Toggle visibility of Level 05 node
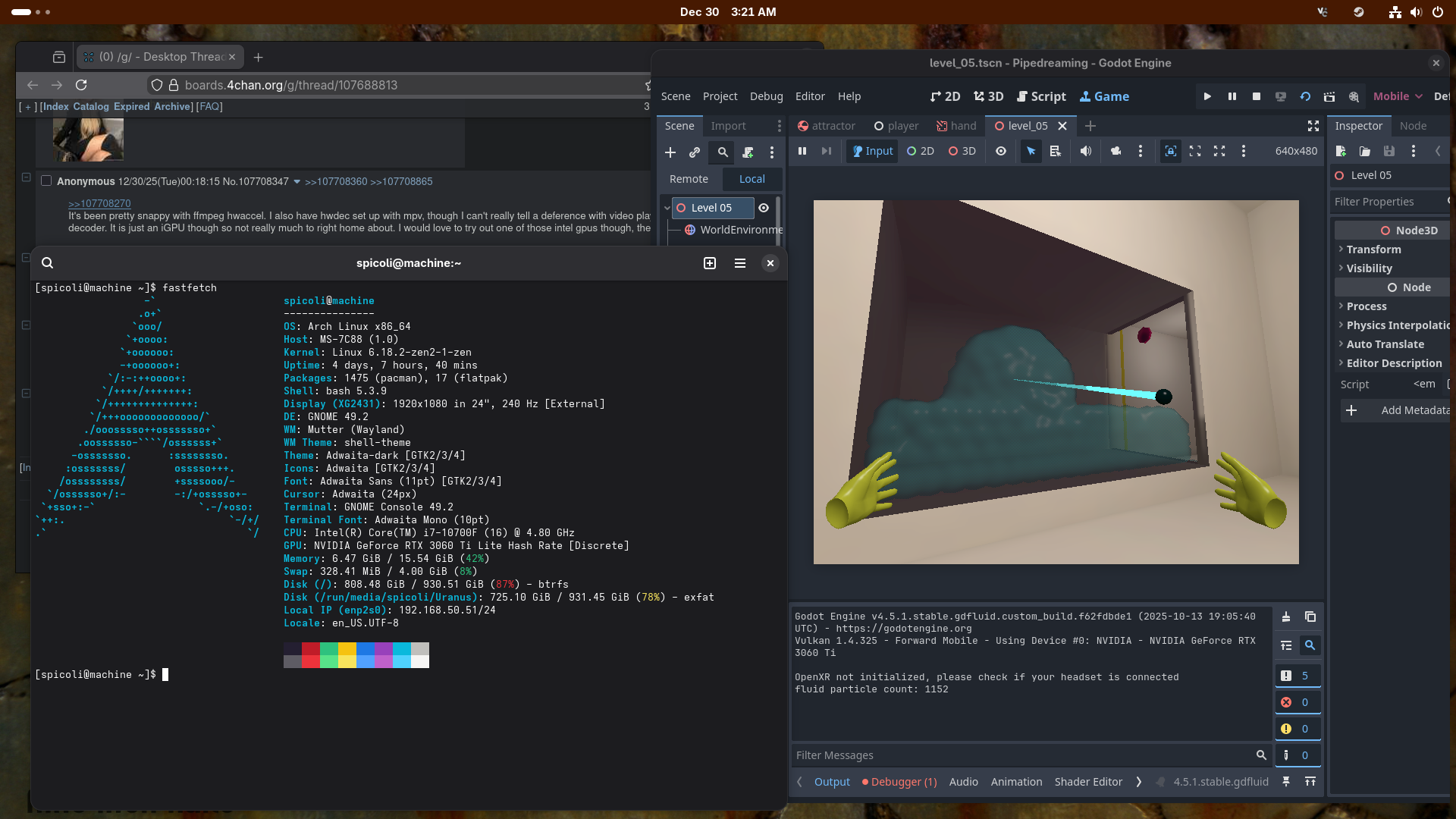This screenshot has width=1456, height=819. tap(764, 208)
